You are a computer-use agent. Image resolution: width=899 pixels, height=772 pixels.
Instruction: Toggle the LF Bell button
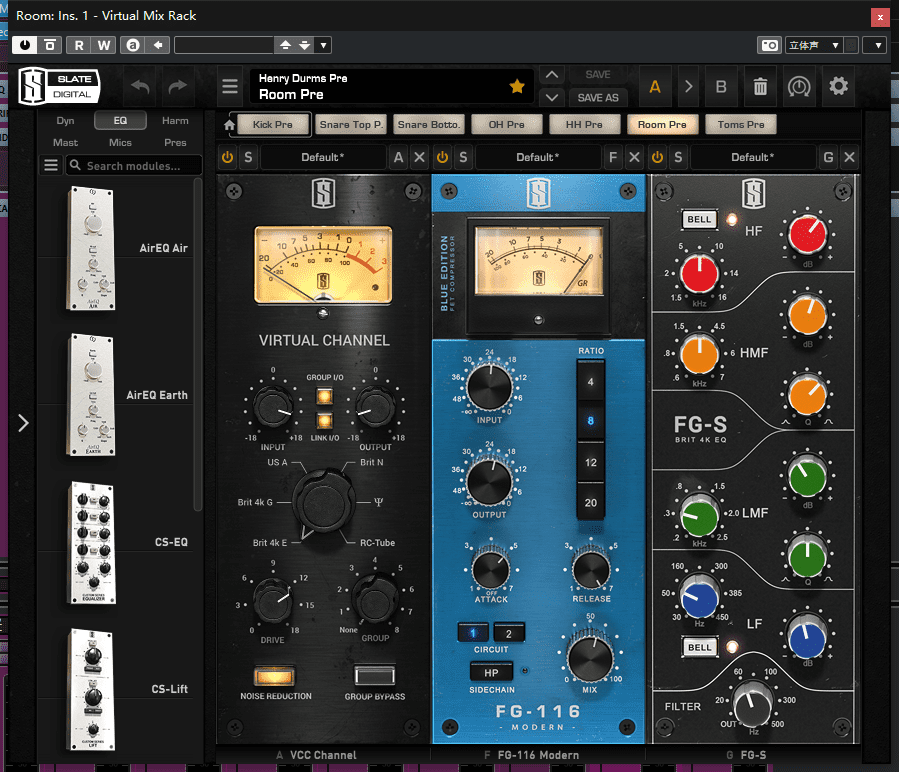tap(699, 647)
